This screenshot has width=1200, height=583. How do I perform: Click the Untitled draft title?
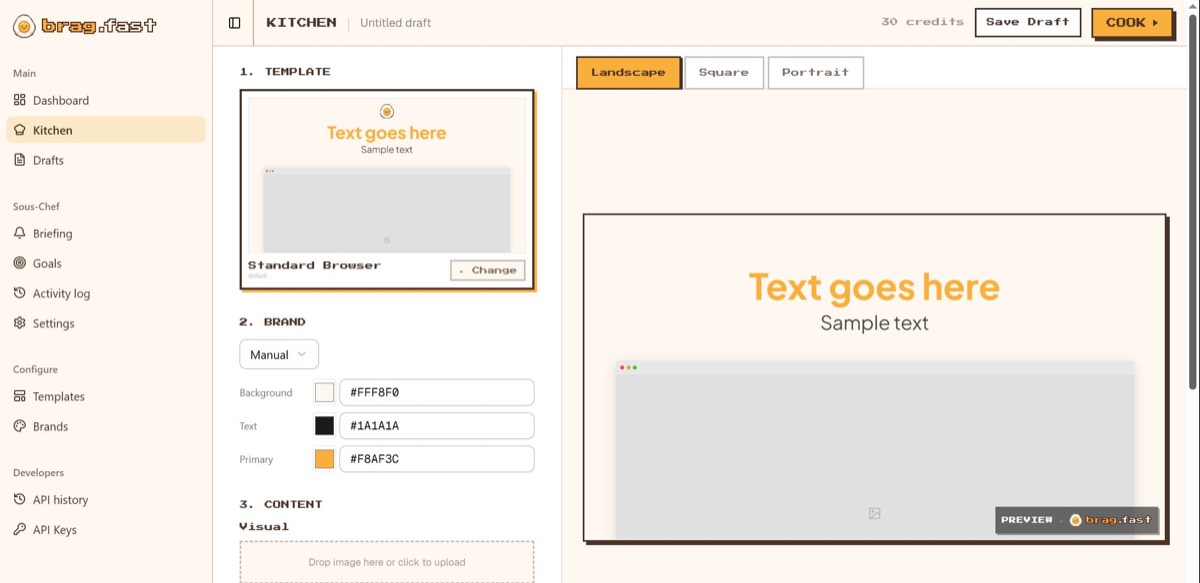pyautogui.click(x=396, y=23)
